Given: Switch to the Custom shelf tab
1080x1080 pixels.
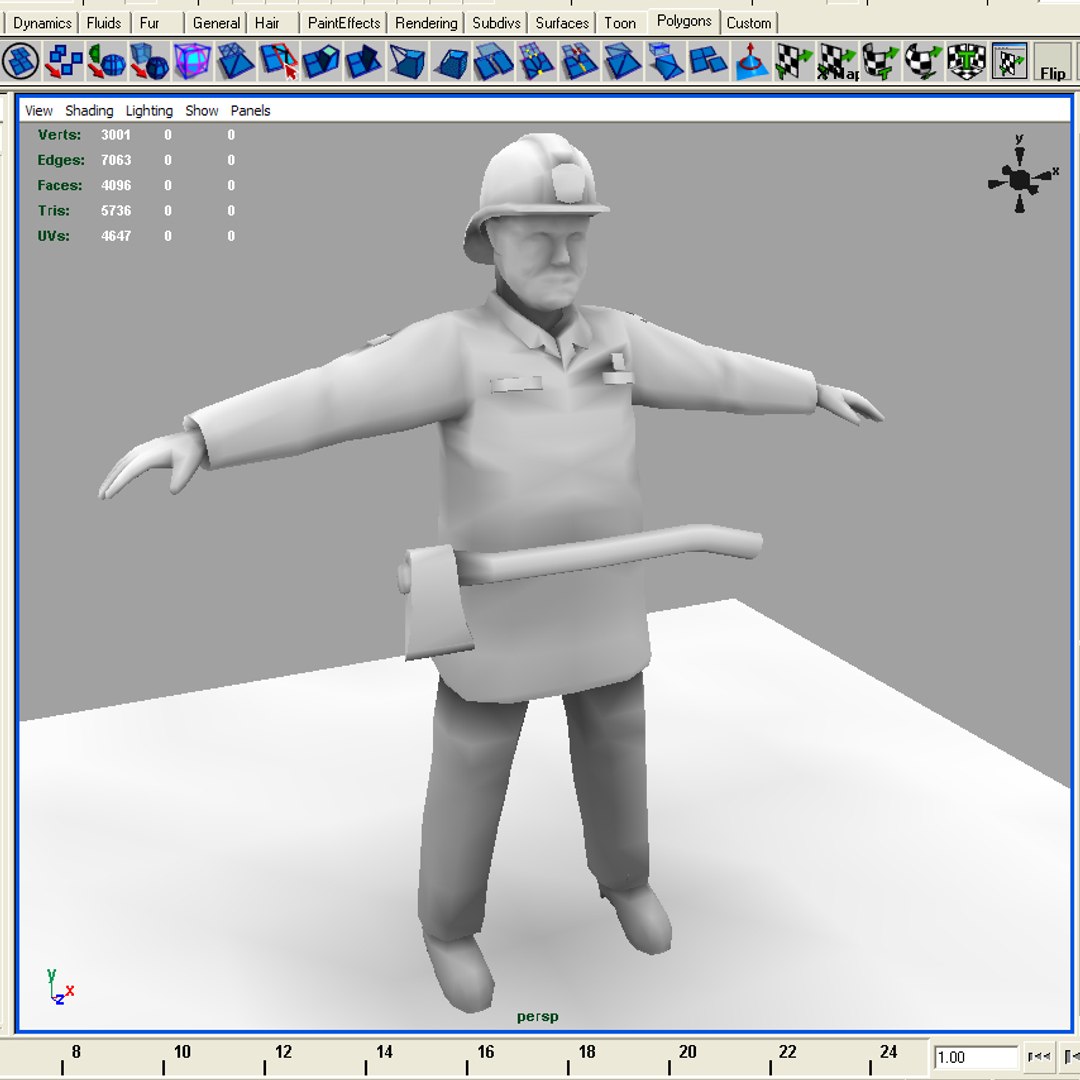Looking at the screenshot, I should pos(749,23).
